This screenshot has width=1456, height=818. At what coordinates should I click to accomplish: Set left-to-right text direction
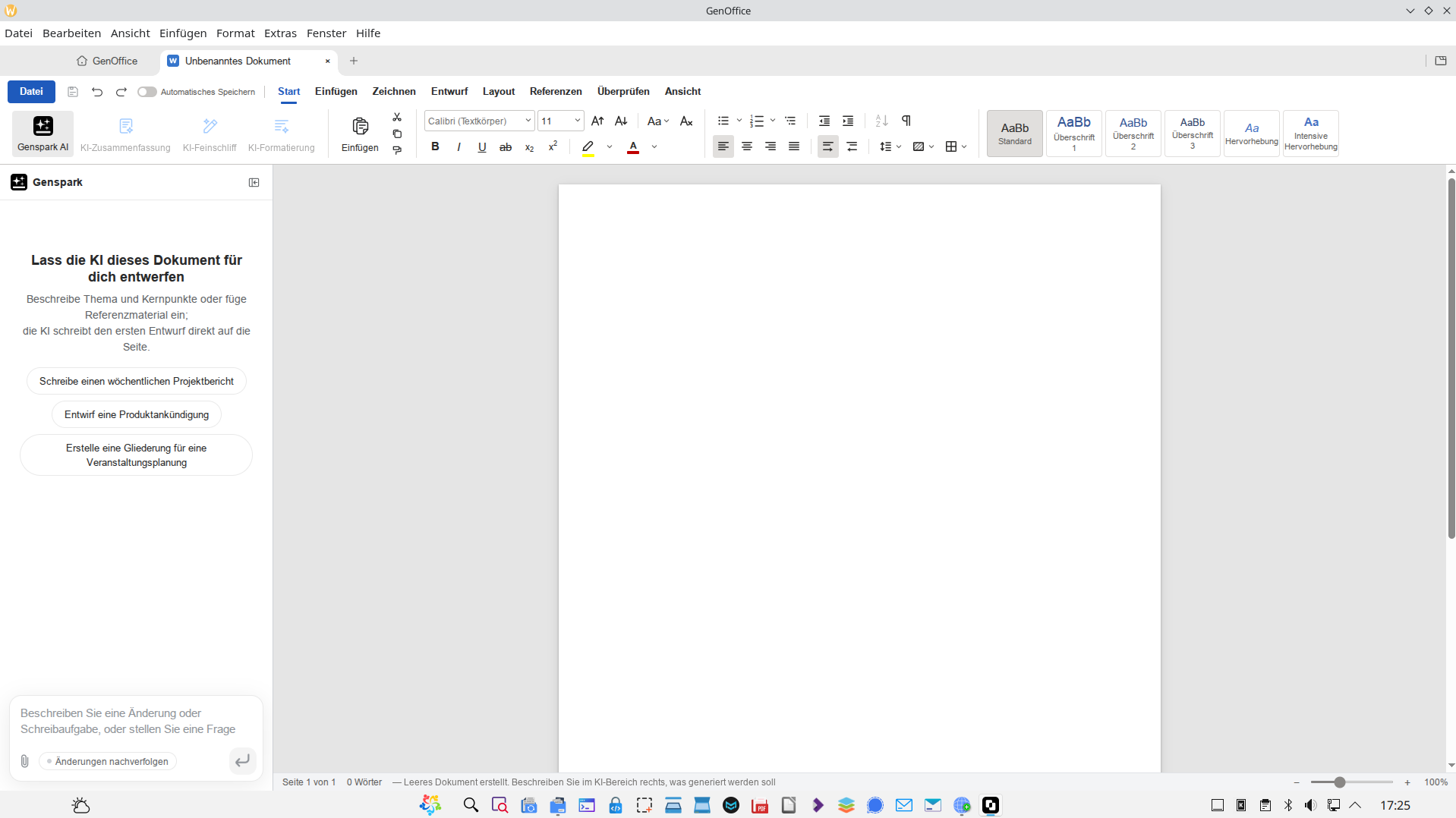(828, 146)
